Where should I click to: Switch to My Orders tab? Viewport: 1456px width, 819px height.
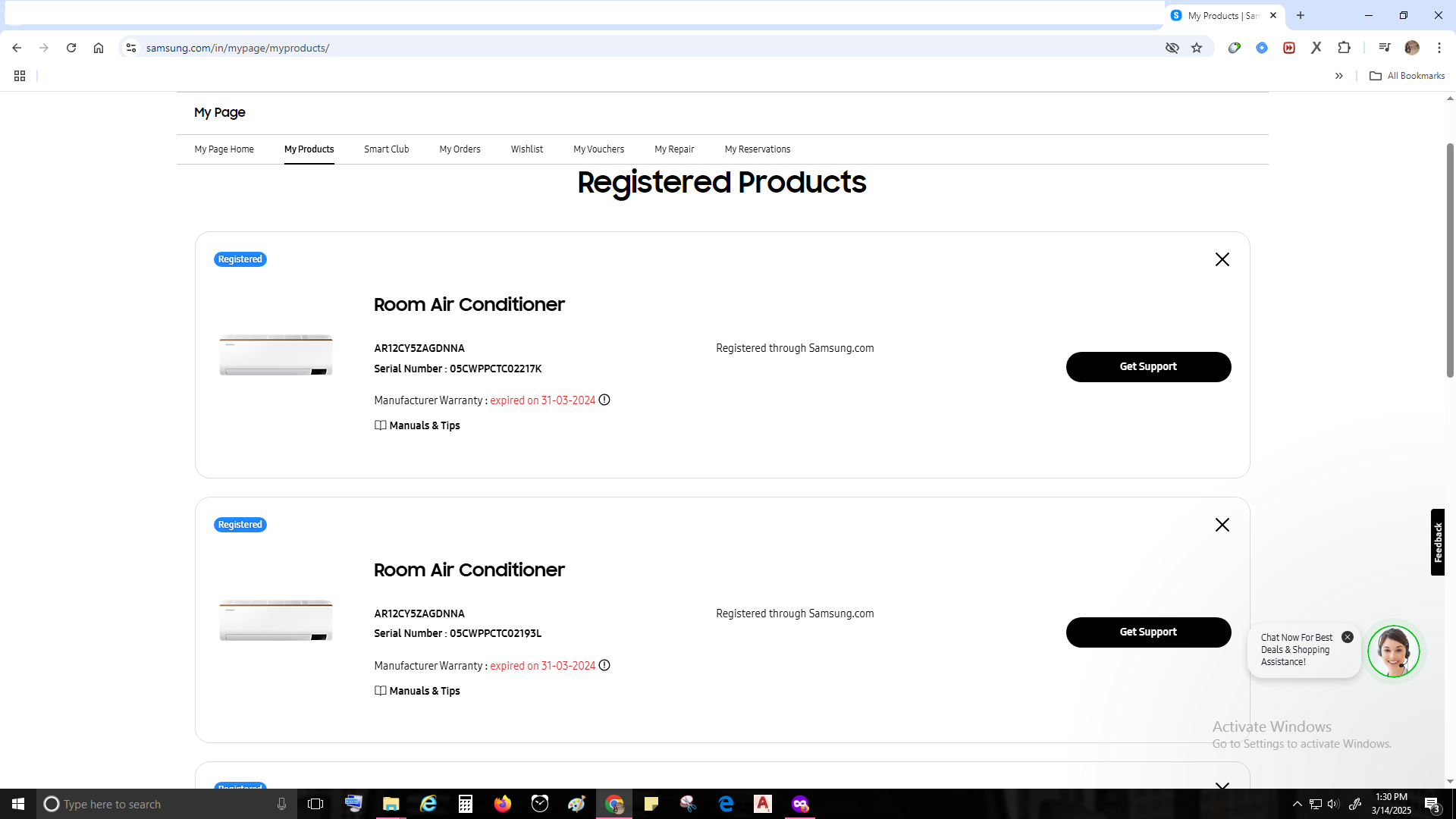[x=460, y=149]
